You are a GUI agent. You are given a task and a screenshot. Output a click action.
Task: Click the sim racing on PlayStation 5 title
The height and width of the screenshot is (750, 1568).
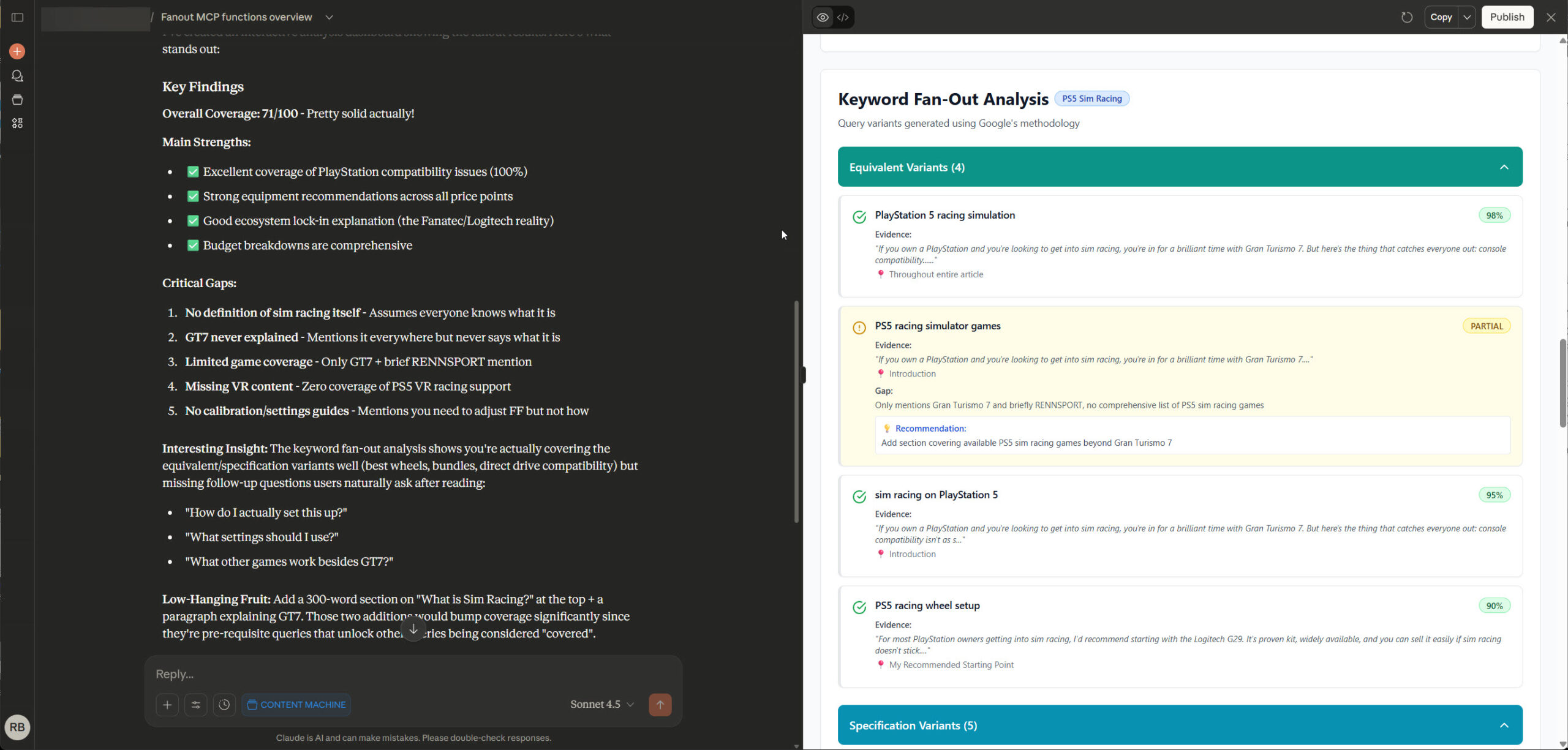click(937, 495)
